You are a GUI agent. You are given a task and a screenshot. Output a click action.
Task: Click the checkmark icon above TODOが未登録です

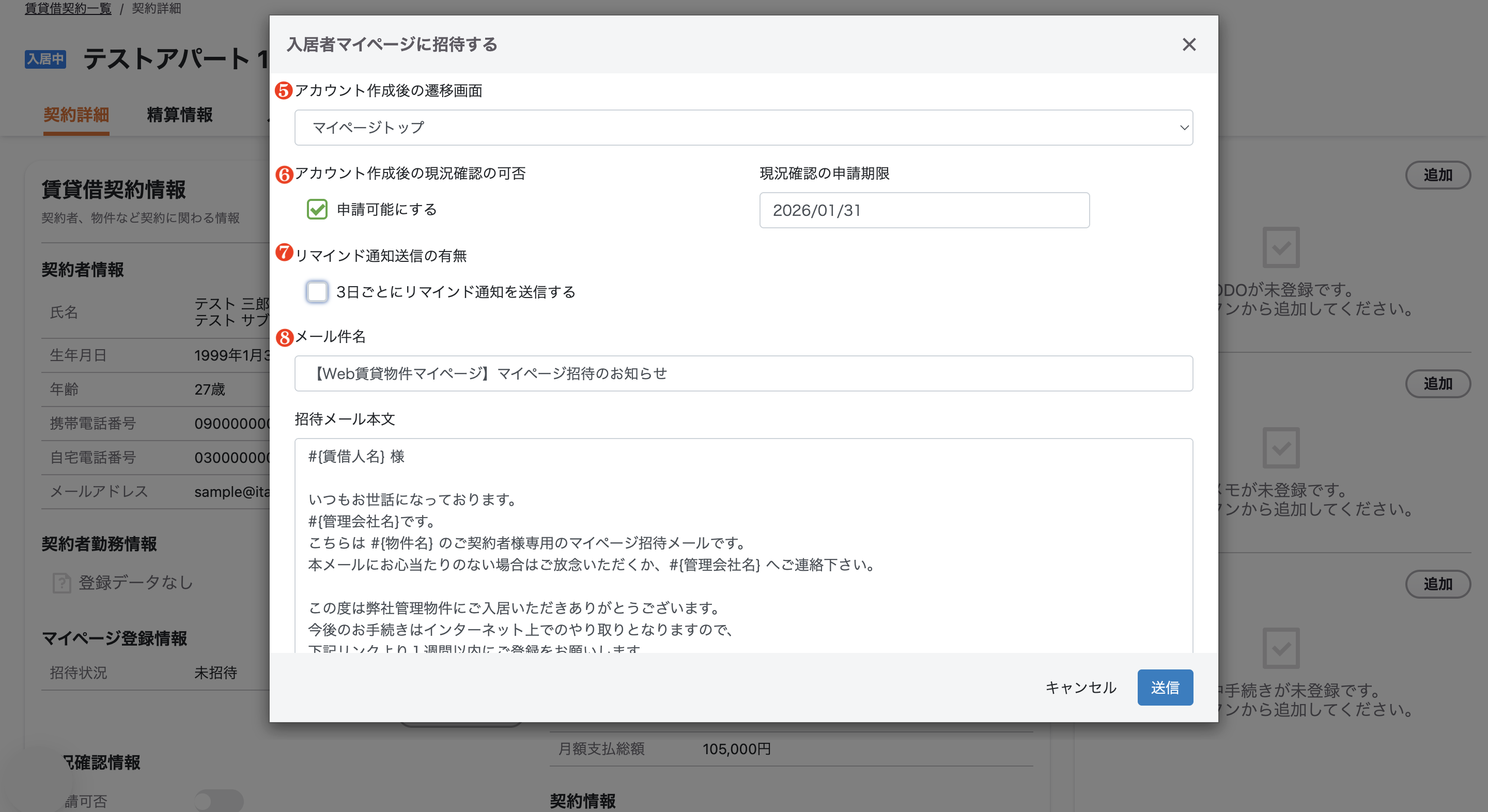click(1281, 248)
